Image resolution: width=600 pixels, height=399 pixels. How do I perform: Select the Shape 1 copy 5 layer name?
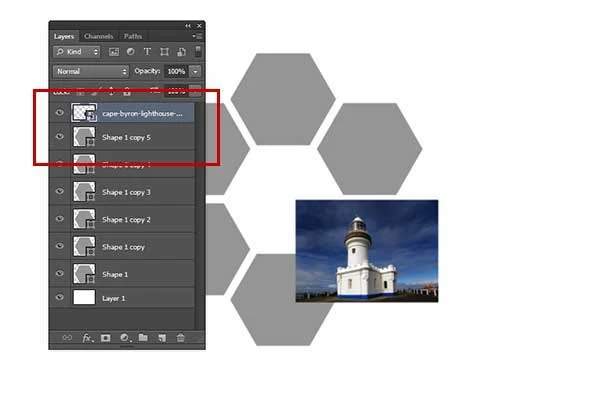click(x=126, y=137)
